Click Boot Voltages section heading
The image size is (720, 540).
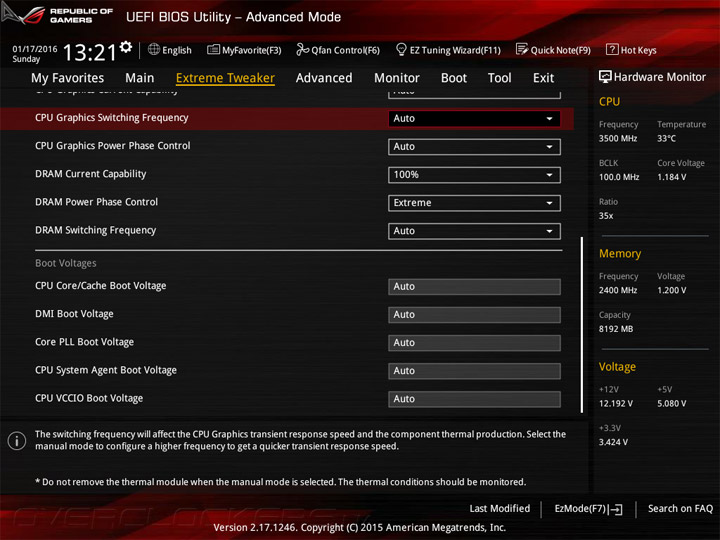[x=66, y=263]
